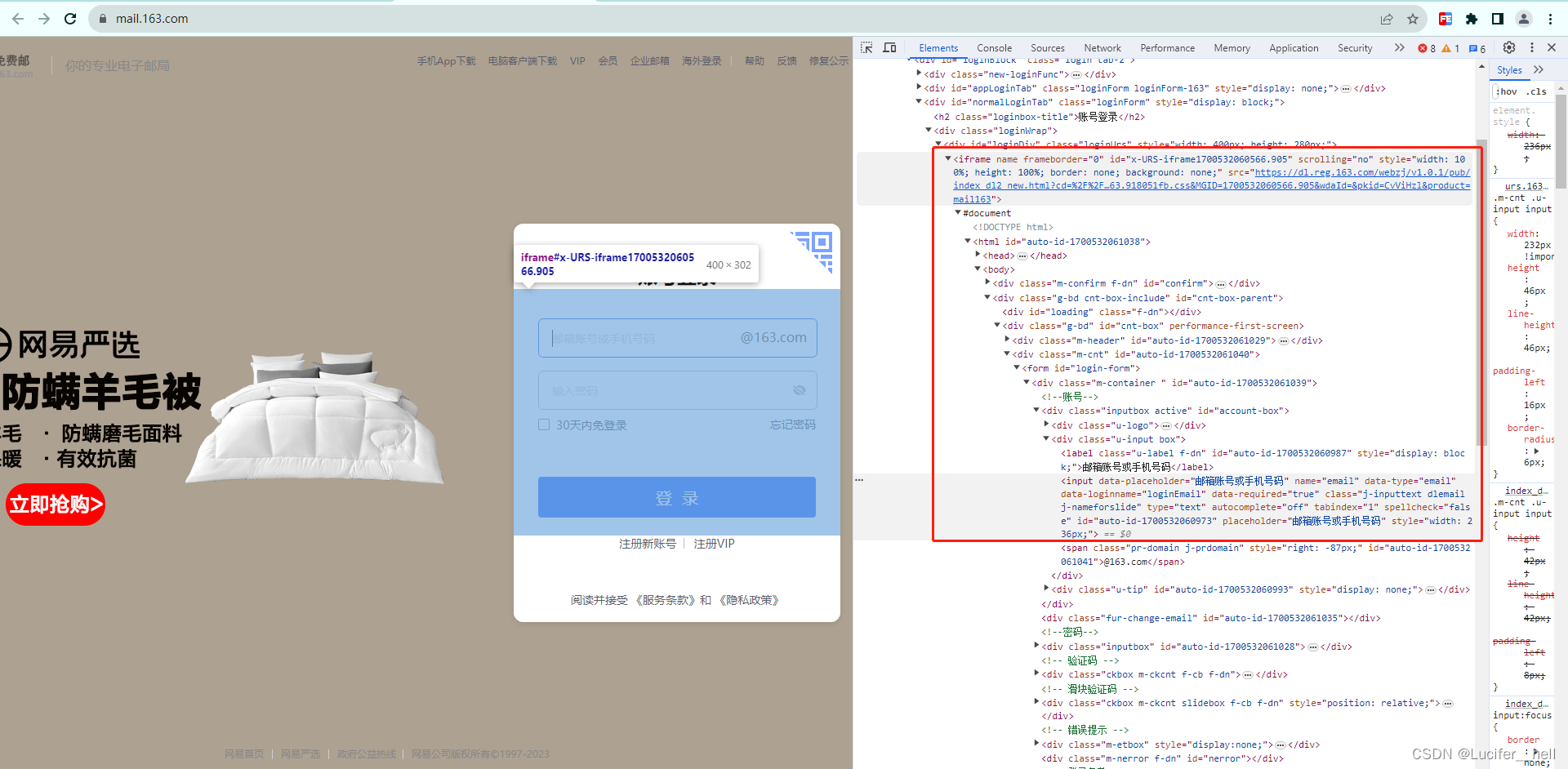Check the 30天内免登录 checkbox
Screen dimensions: 1568x769
[x=544, y=425]
